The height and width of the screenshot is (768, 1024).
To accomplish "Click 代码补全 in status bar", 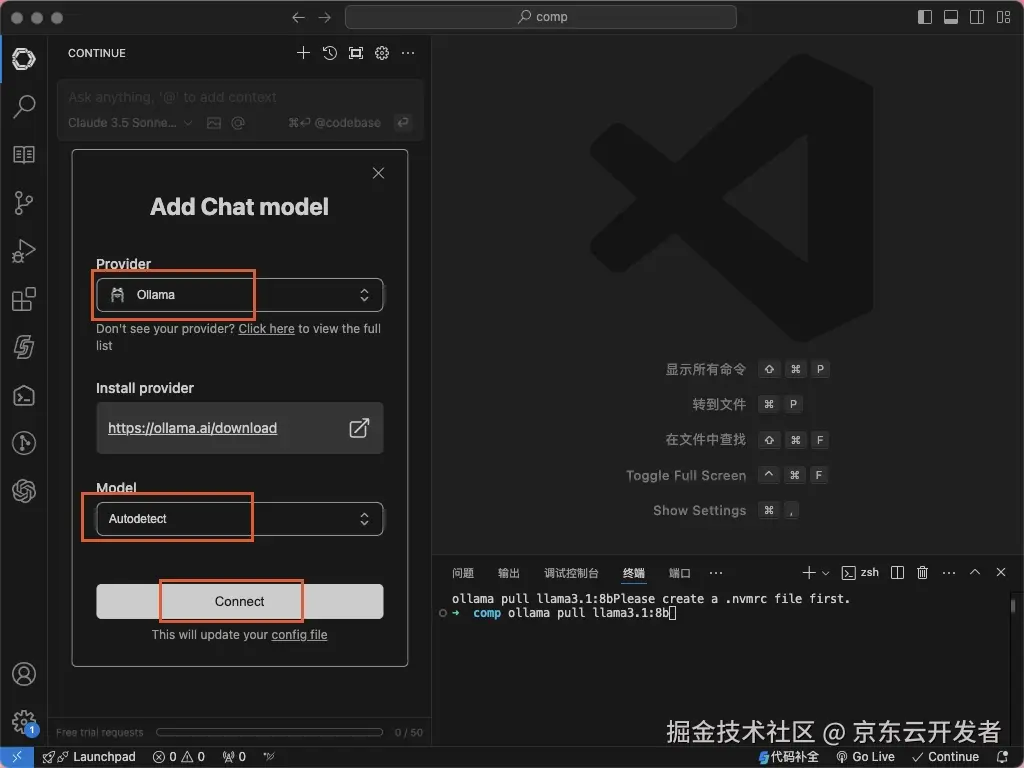I will tap(788, 758).
